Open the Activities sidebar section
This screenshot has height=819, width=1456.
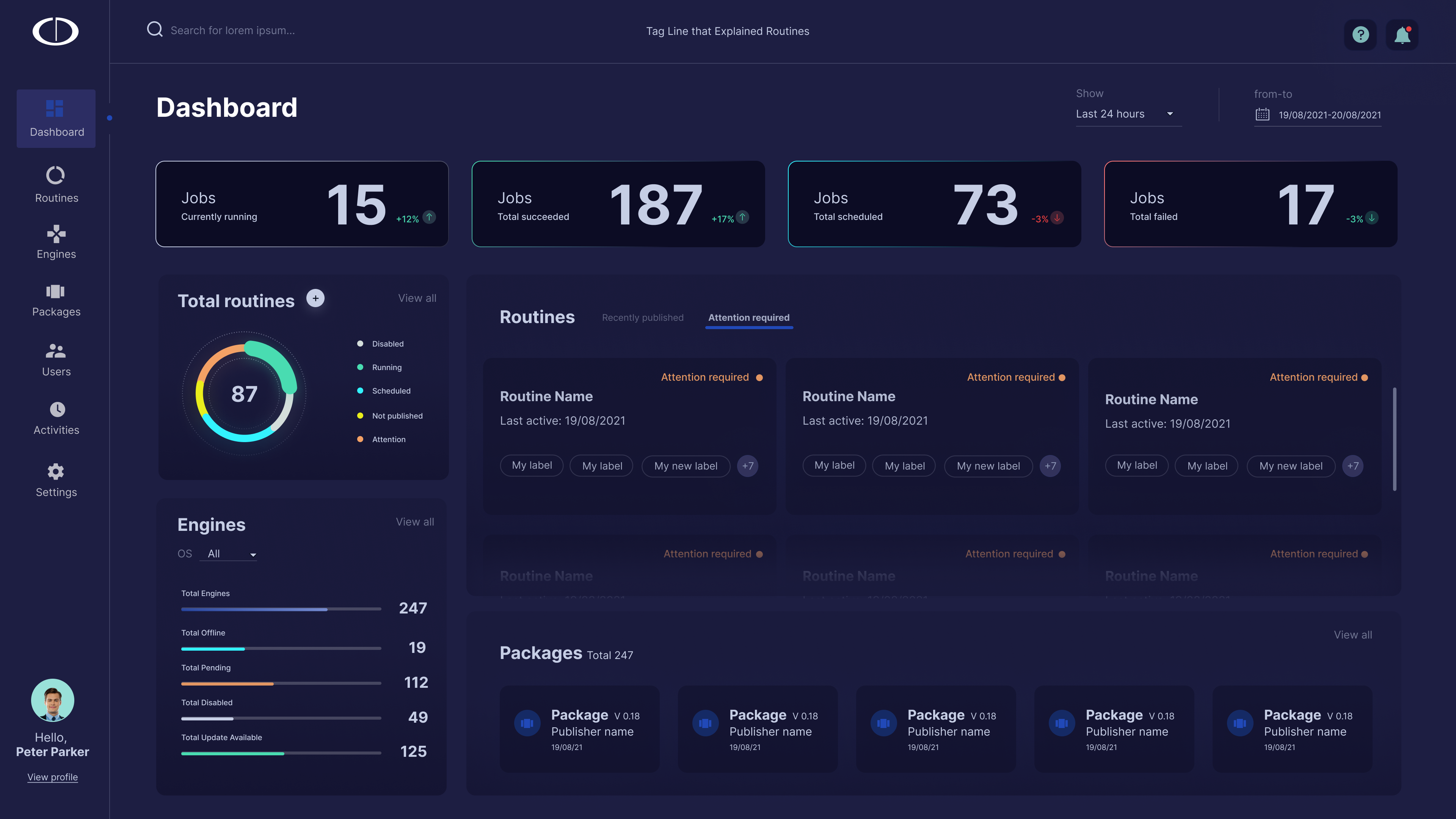(x=56, y=418)
